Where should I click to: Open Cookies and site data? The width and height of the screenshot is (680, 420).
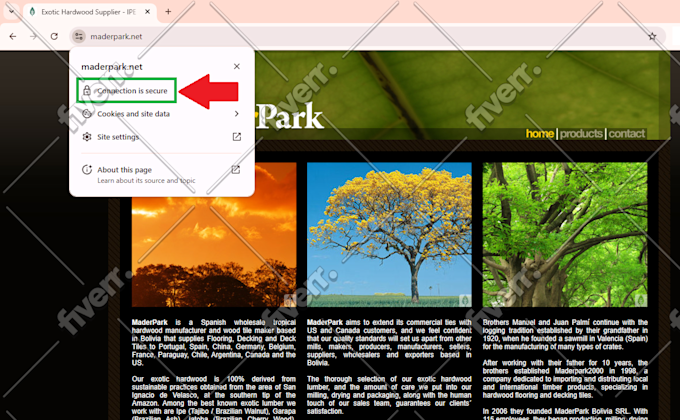click(161, 114)
